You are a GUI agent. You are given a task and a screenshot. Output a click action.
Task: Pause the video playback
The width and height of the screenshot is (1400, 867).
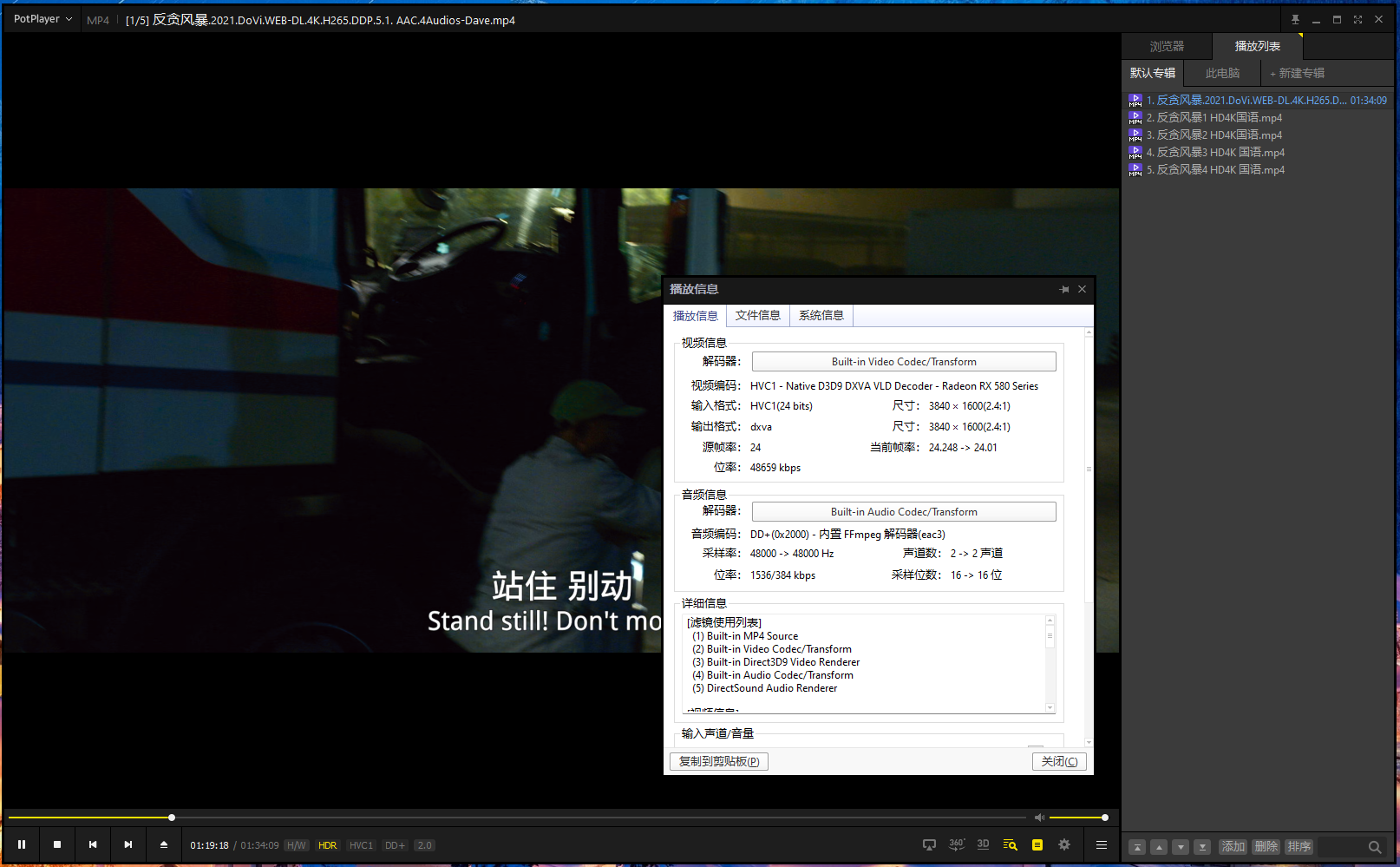click(22, 844)
